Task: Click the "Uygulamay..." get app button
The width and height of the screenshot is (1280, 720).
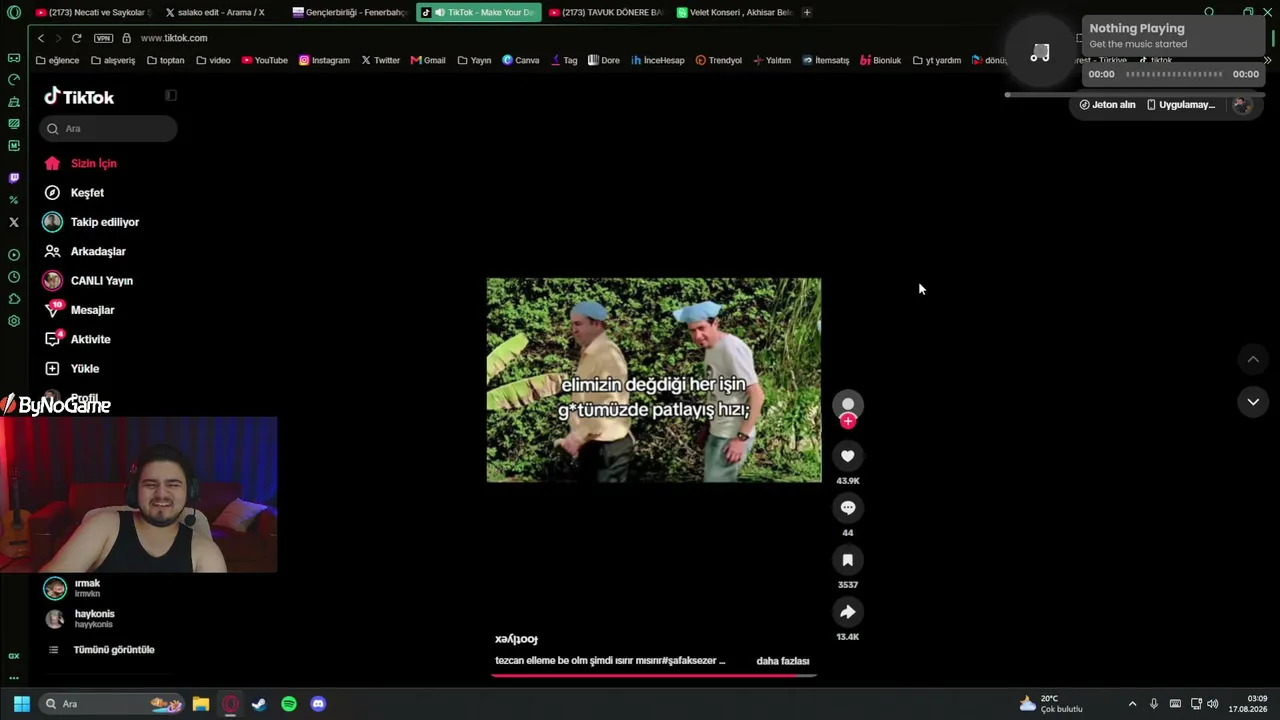Action: pyautogui.click(x=1181, y=104)
